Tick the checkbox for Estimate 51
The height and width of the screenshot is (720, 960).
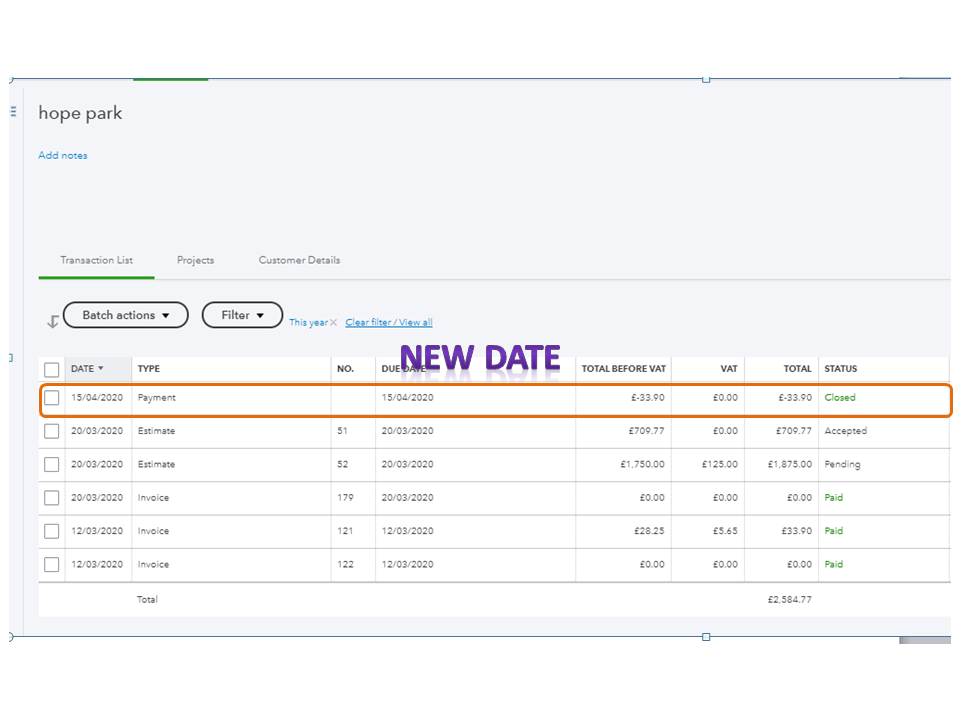tap(52, 431)
